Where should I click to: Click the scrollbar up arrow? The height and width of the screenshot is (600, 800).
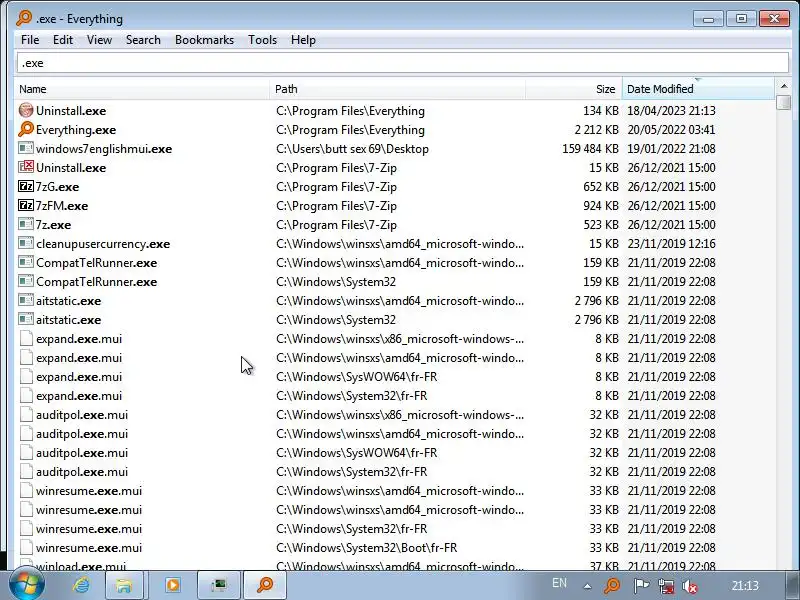(x=784, y=86)
